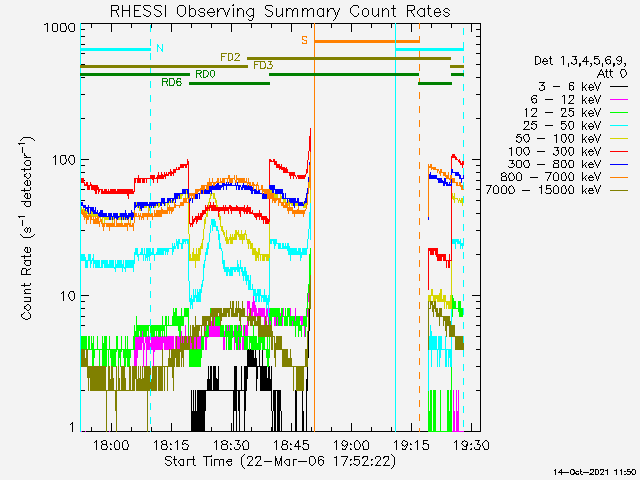
Task: Click the orange 'S' SAA flag label
Action: 304,40
